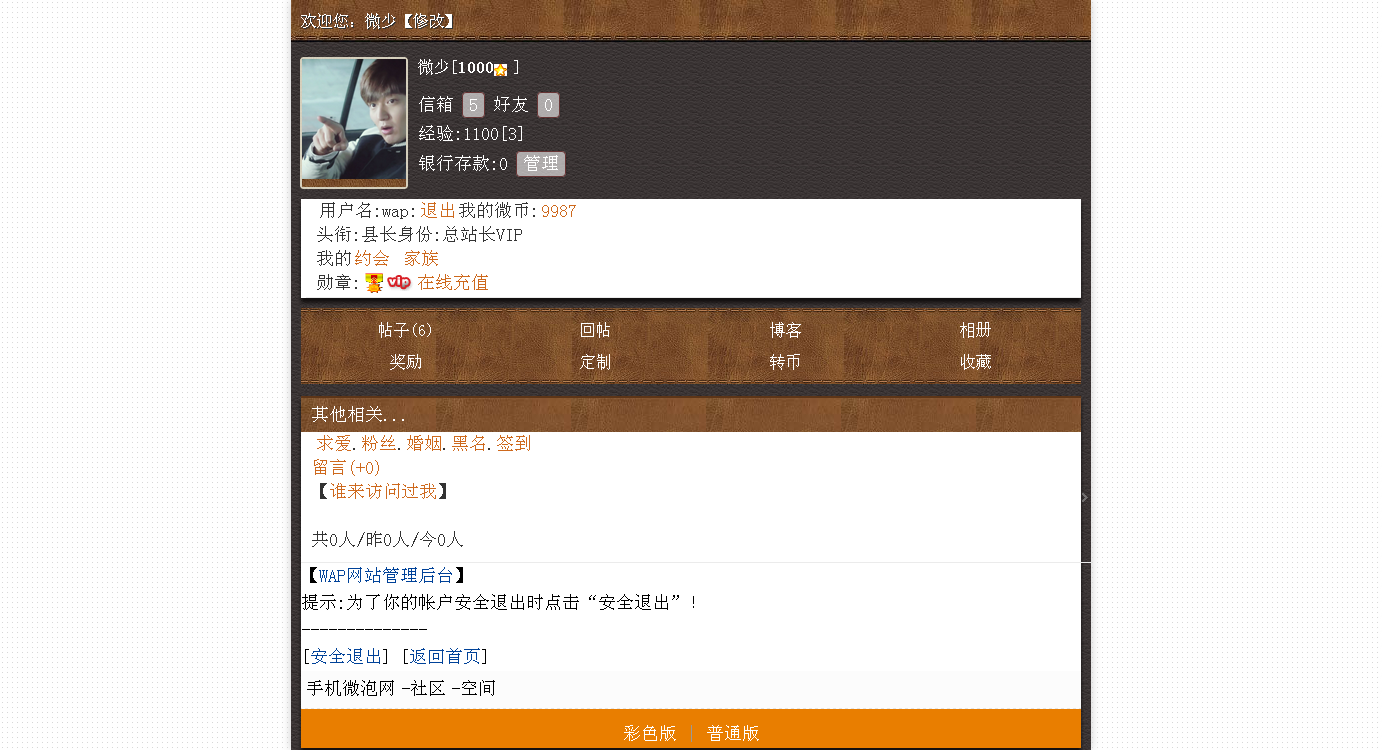Click the 退出 logout link
Screen dimensions: 1382x750
(x=438, y=211)
